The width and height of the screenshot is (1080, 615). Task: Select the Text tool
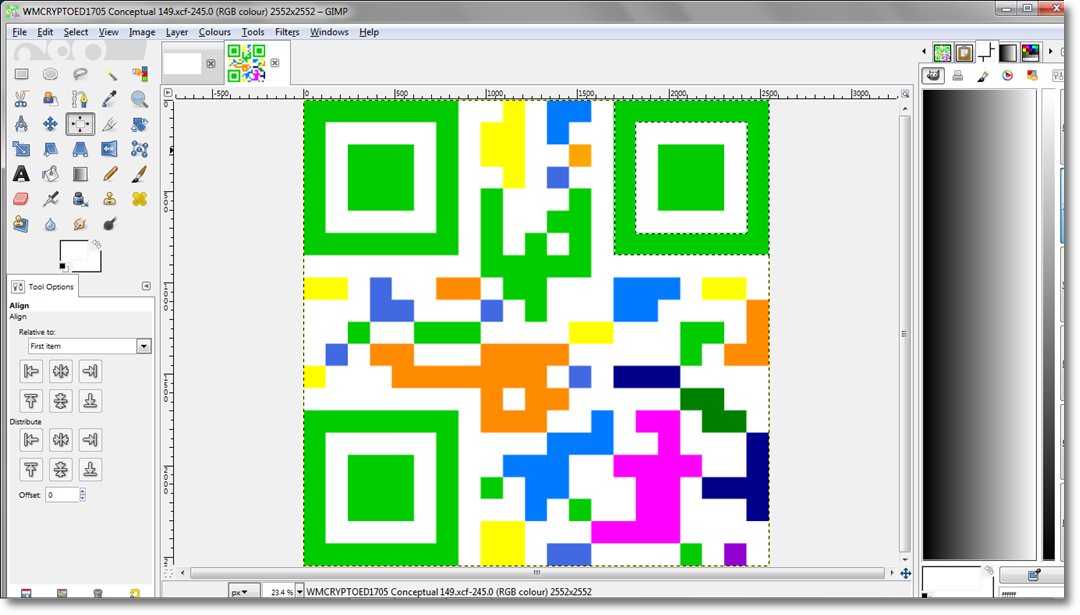click(21, 174)
